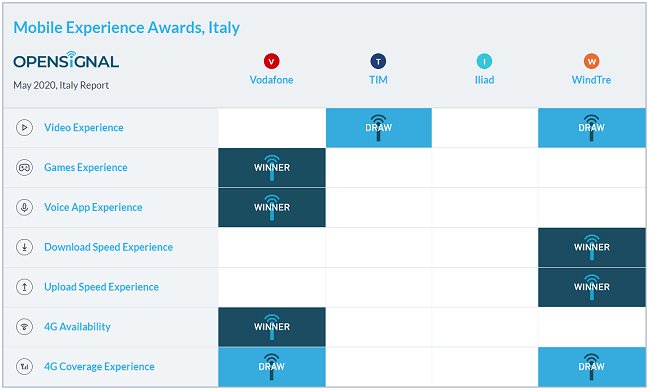This screenshot has width=650, height=391.
Task: Click the teal Iliad logo circle
Action: click(484, 61)
